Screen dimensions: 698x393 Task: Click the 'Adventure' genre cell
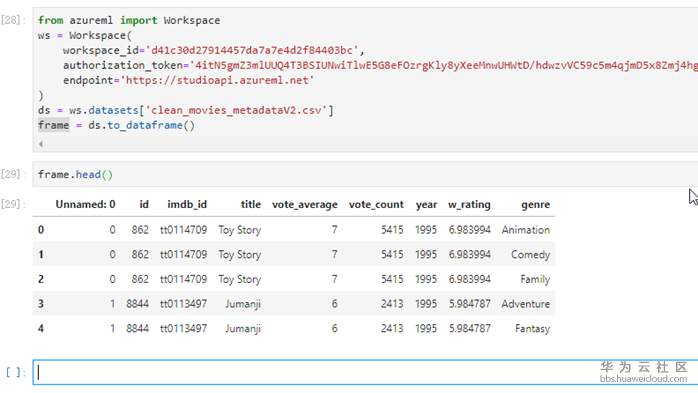coord(526,304)
